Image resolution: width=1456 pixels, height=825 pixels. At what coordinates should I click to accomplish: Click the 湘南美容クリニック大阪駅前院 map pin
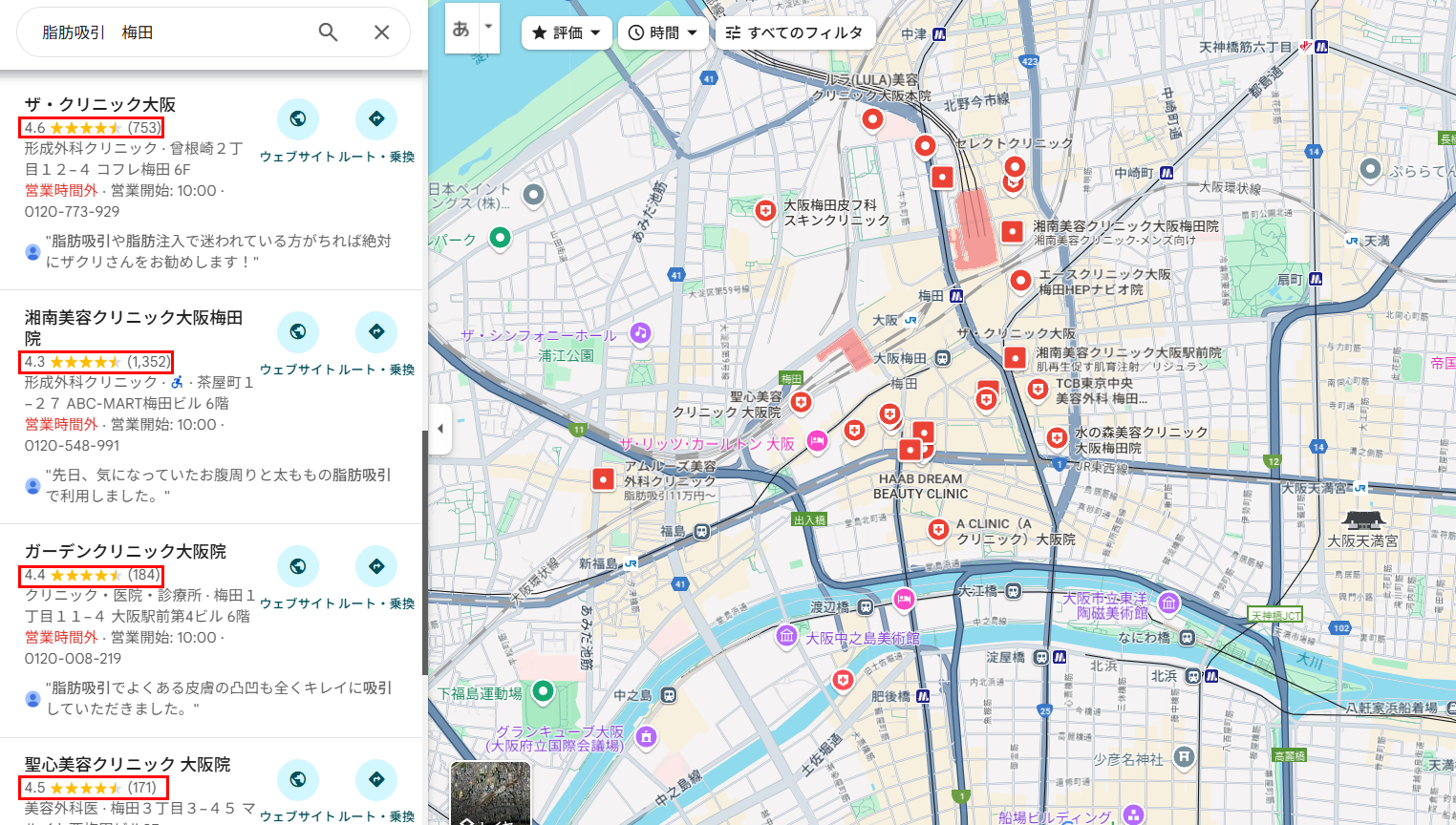point(1016,357)
